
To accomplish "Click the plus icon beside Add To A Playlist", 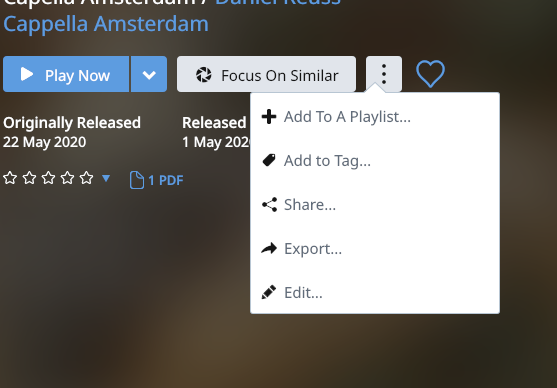I will (x=269, y=117).
